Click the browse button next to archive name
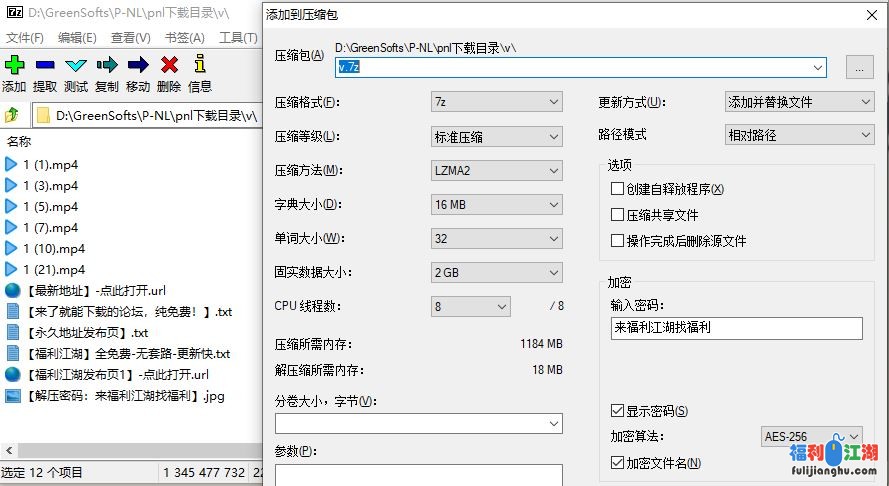The image size is (889, 486). [x=859, y=67]
